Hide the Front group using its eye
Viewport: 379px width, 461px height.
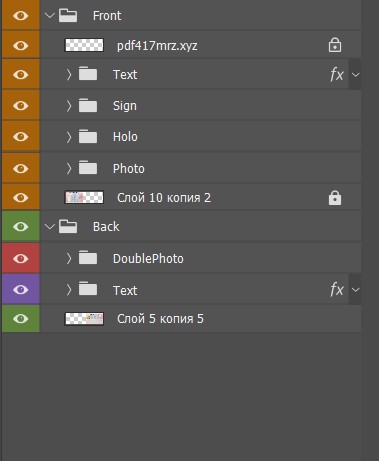(21, 15)
